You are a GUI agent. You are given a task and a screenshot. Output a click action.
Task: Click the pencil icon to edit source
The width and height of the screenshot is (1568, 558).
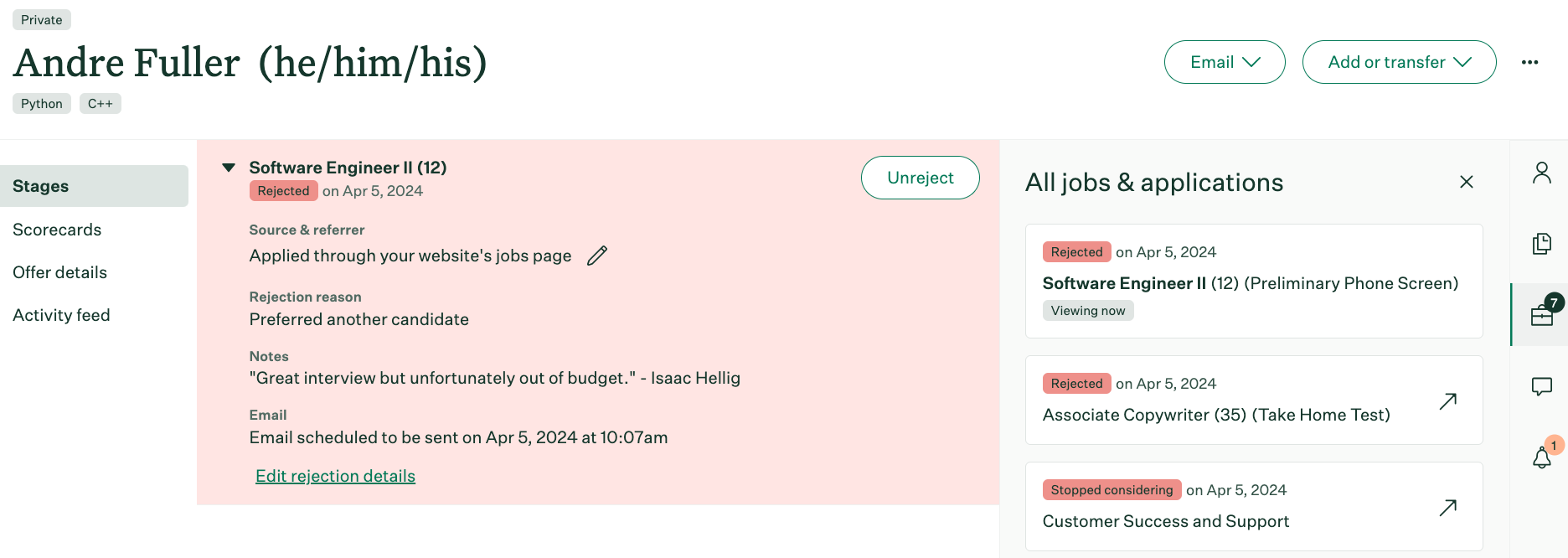point(596,256)
